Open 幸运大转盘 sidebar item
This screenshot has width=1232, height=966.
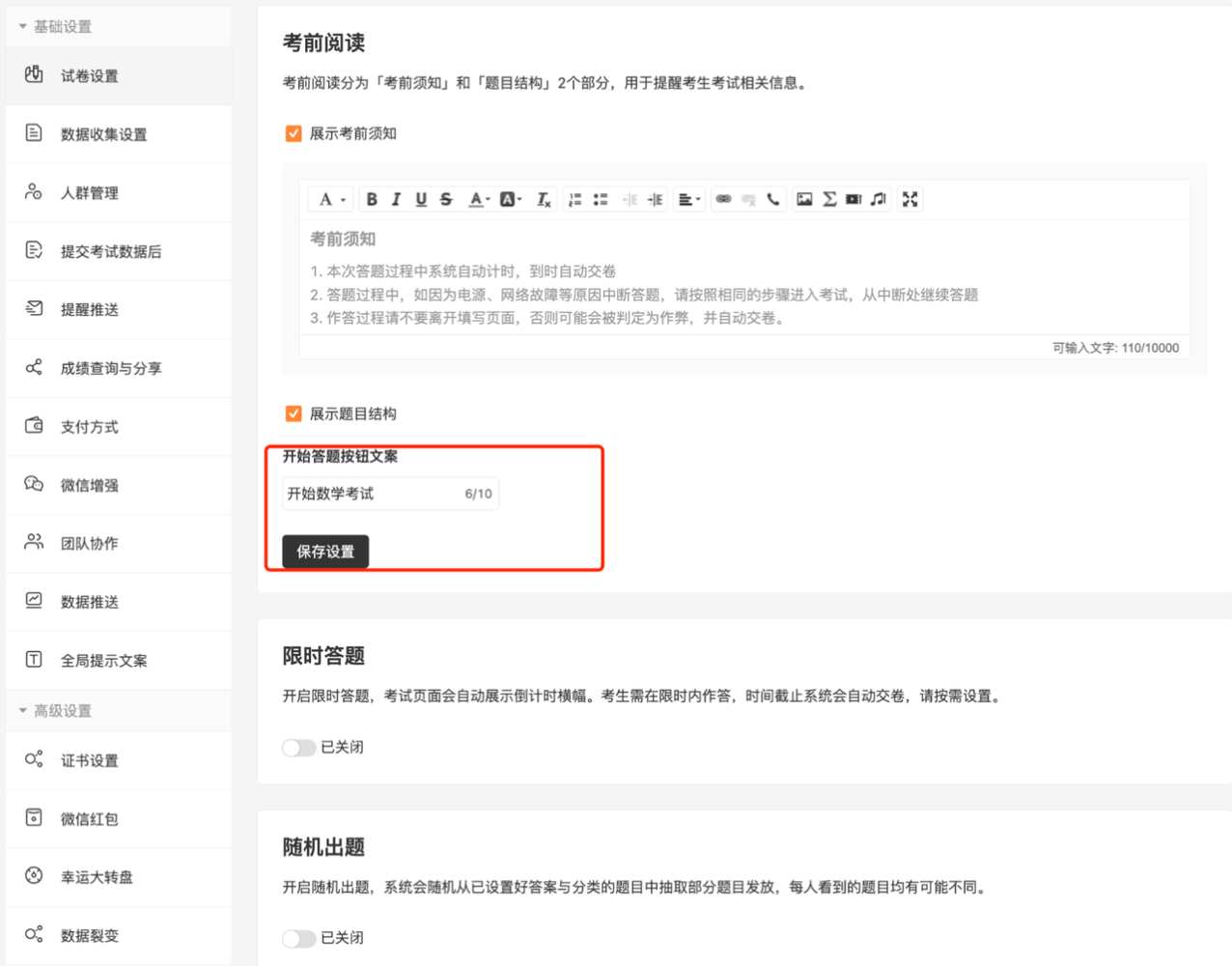click(x=119, y=877)
